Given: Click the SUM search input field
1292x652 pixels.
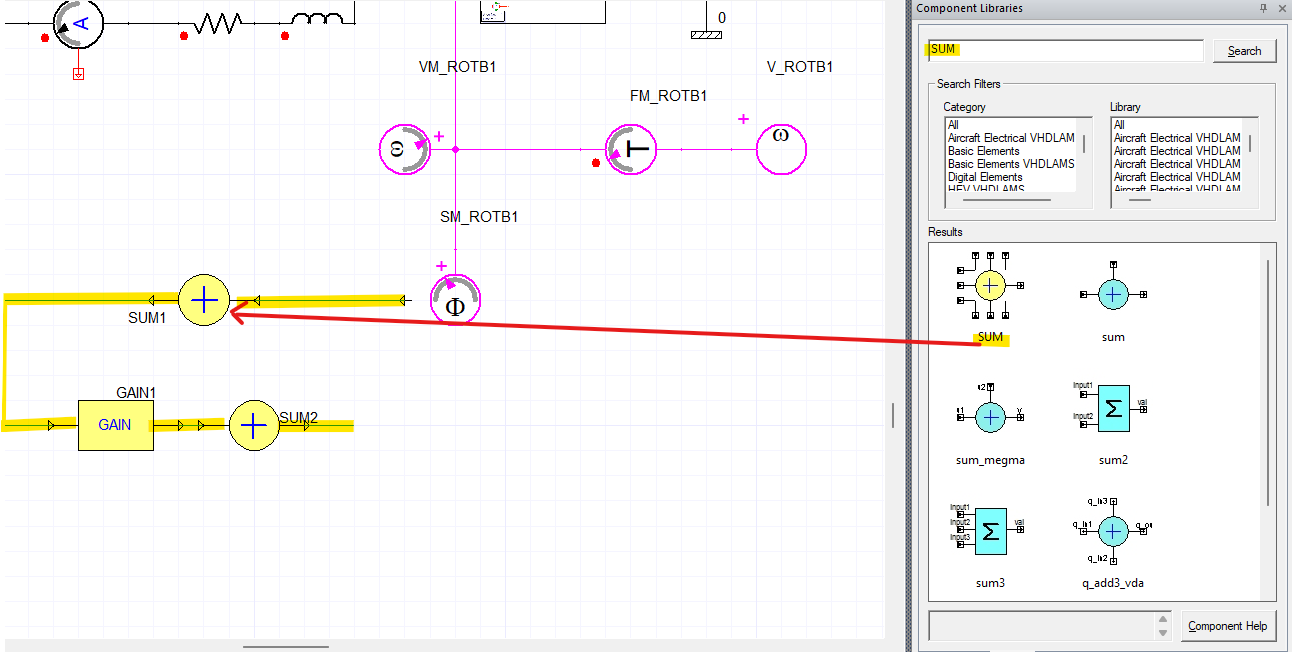Looking at the screenshot, I should 1065,48.
